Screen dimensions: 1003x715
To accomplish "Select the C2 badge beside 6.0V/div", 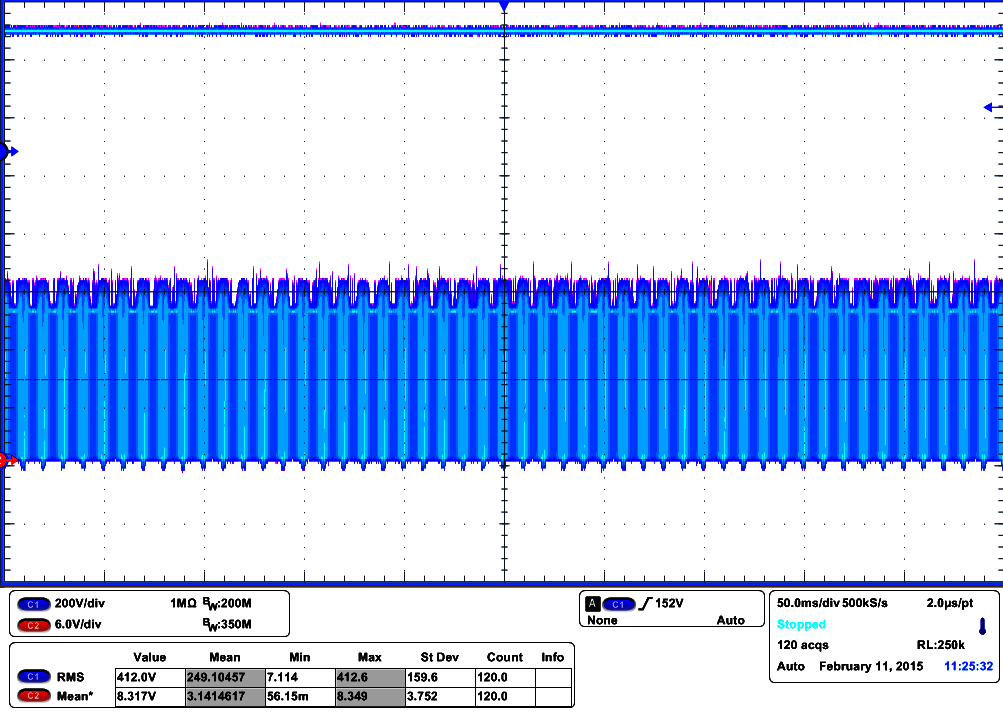I will coord(33,625).
